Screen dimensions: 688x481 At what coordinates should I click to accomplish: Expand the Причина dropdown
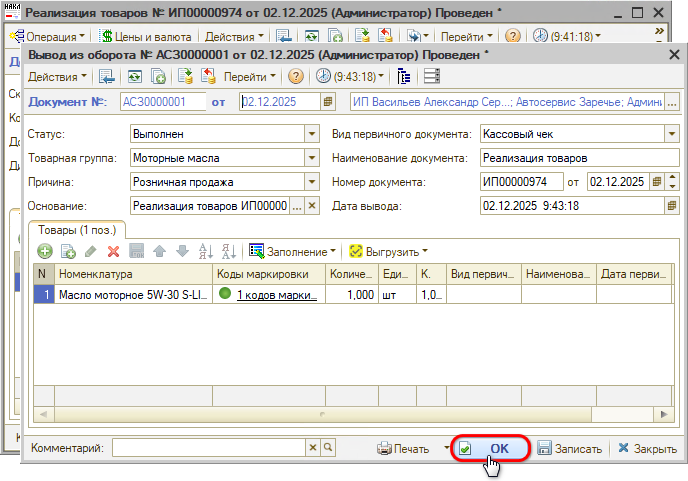point(310,181)
